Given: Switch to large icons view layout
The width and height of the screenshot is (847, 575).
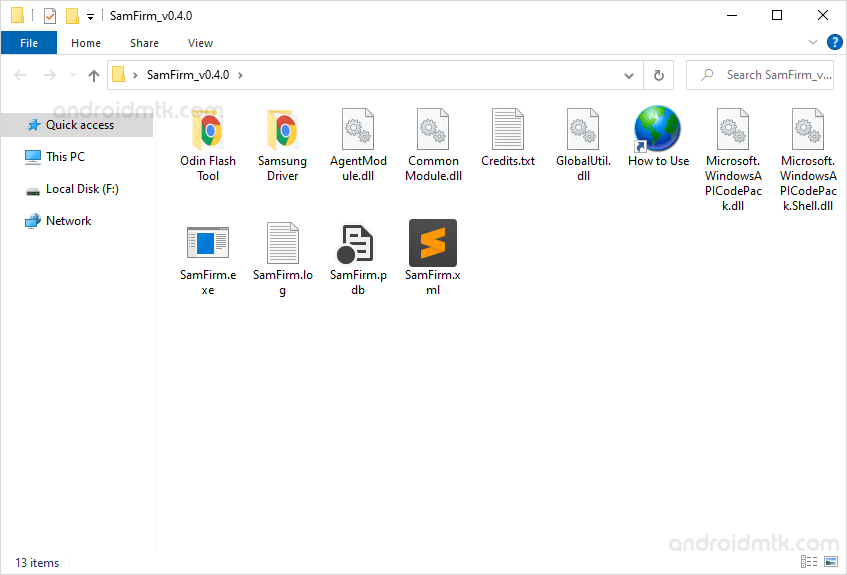Looking at the screenshot, I should click(x=831, y=562).
